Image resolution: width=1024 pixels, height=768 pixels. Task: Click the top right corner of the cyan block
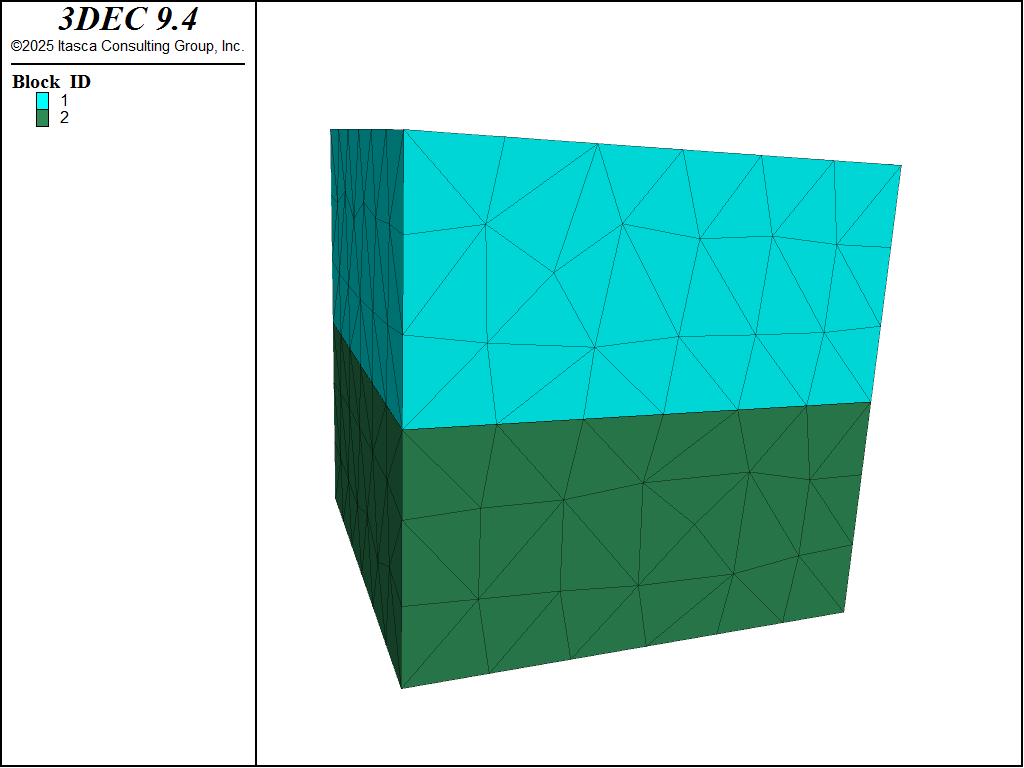point(901,166)
